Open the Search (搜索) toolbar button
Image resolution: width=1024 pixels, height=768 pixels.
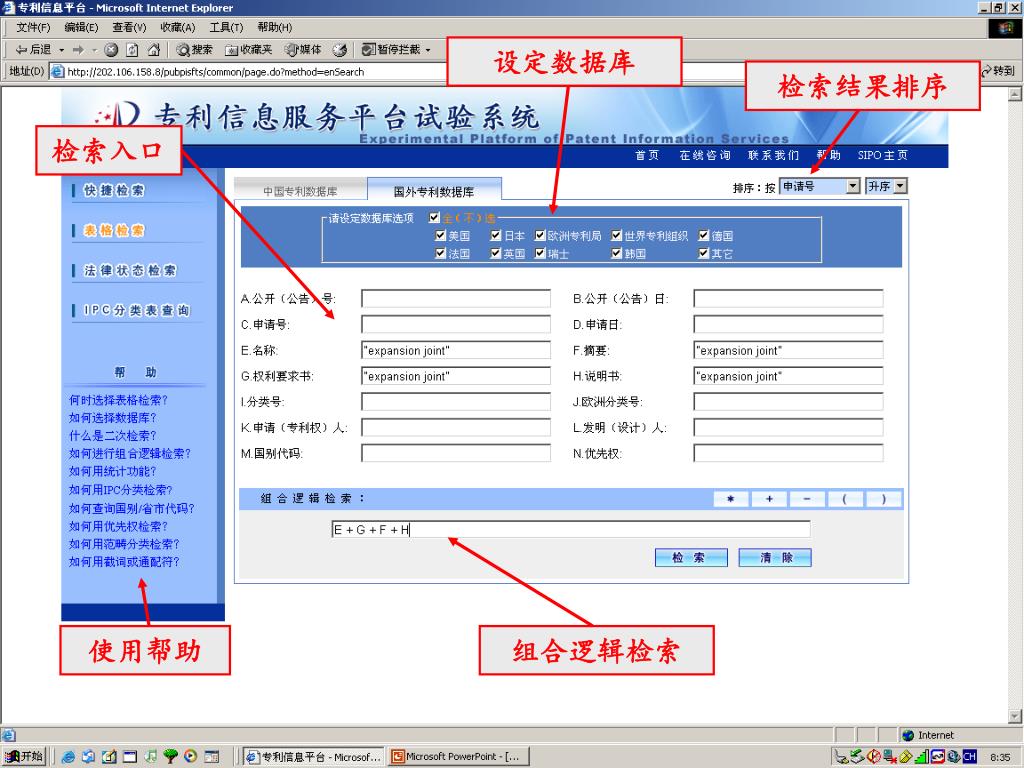[195, 50]
